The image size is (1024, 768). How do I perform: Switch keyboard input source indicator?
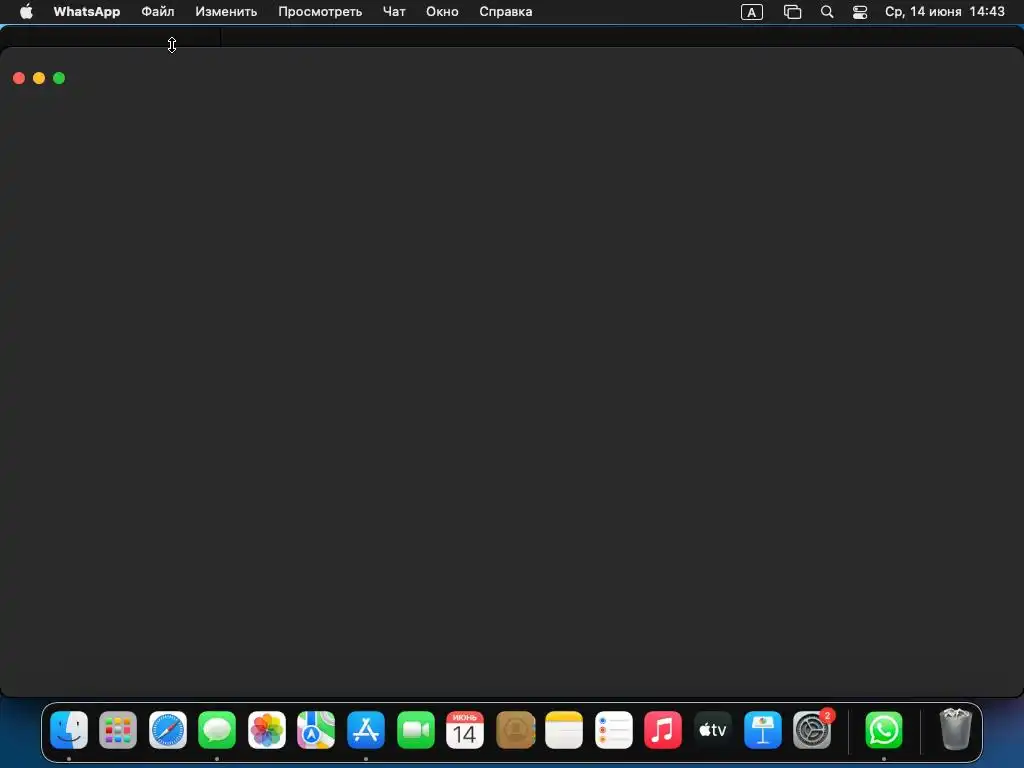click(752, 12)
